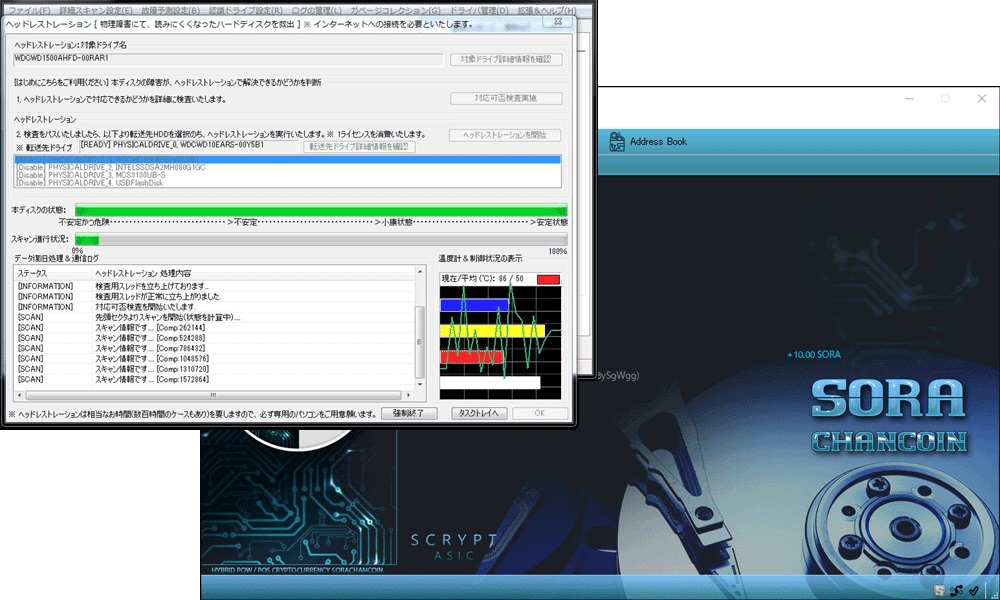
Task: Click the OK button in the restoration dialog
Action: point(540,413)
